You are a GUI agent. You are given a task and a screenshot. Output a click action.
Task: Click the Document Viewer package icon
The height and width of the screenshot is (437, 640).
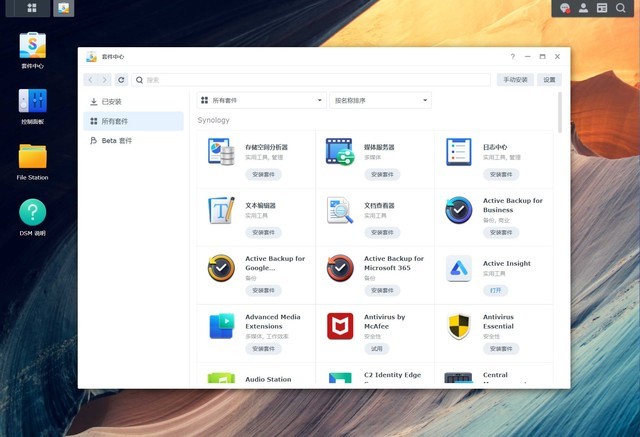point(340,210)
